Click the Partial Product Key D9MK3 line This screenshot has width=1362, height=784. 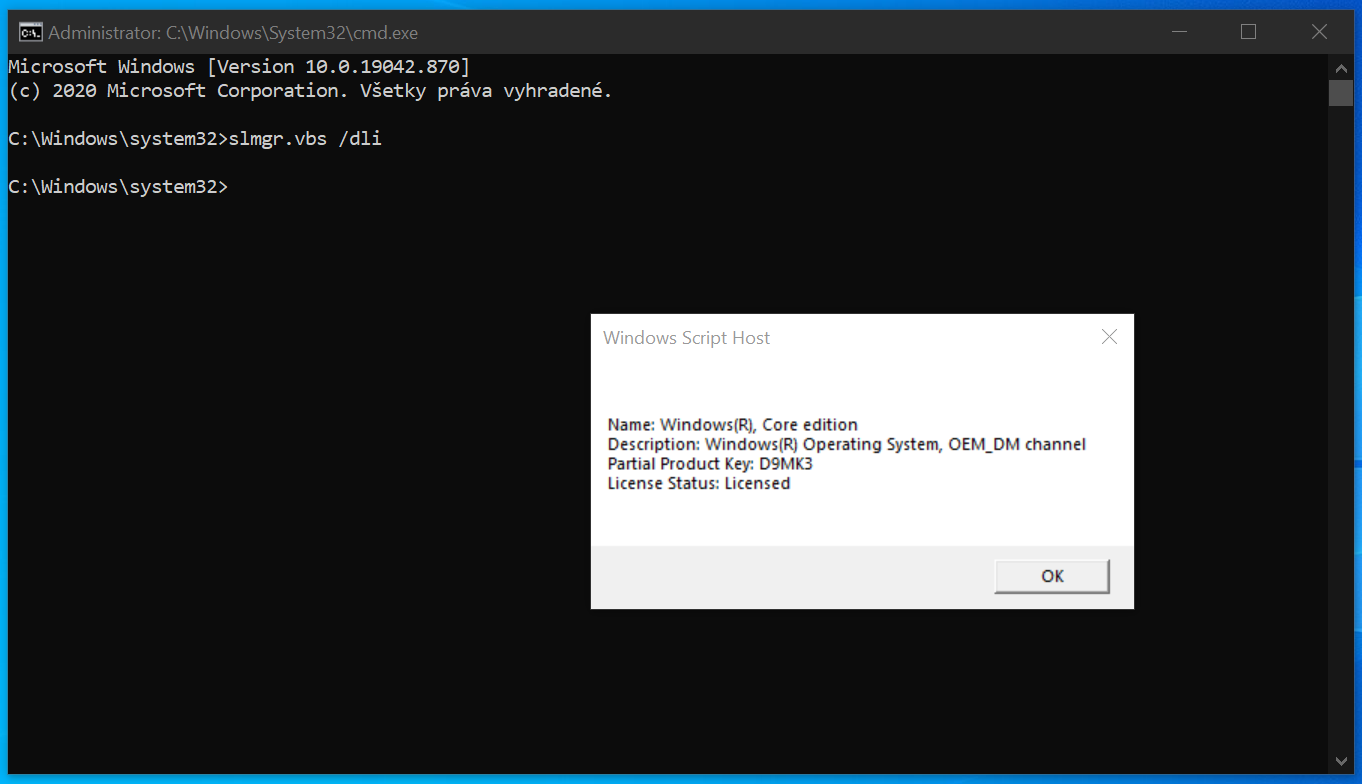[710, 464]
